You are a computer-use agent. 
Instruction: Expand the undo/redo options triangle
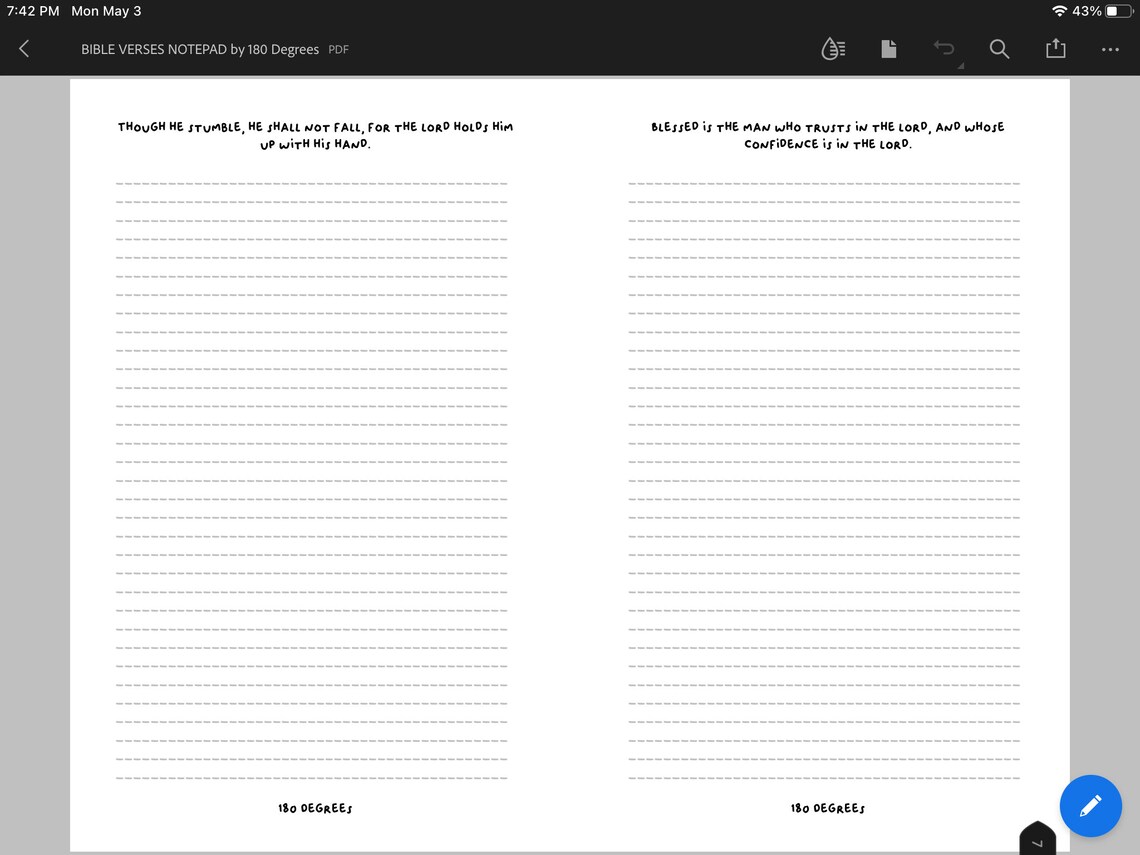click(x=960, y=66)
